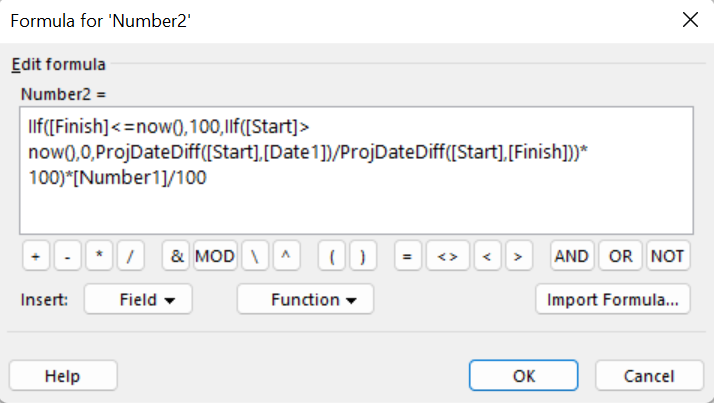
Task: Insert the plus operator
Action: [x=36, y=256]
